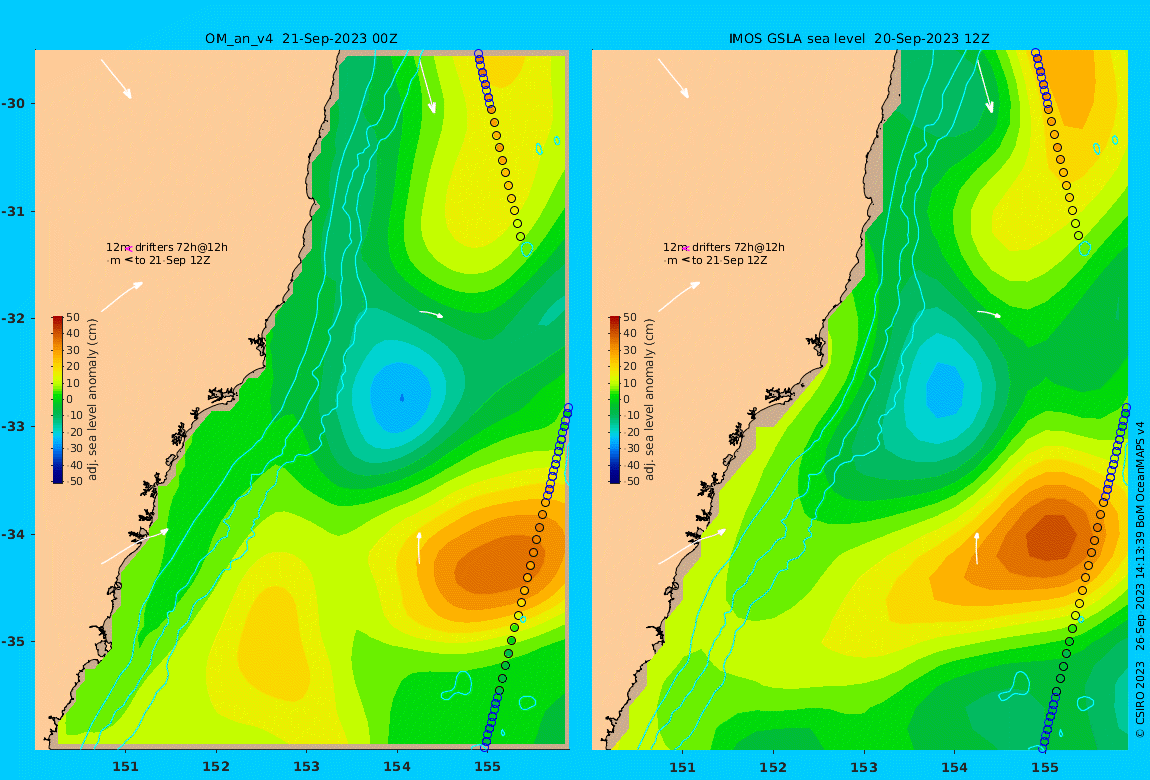Click longitude 153 under the OM_an_v4 map
Image resolution: width=1150 pixels, height=780 pixels.
click(x=307, y=767)
